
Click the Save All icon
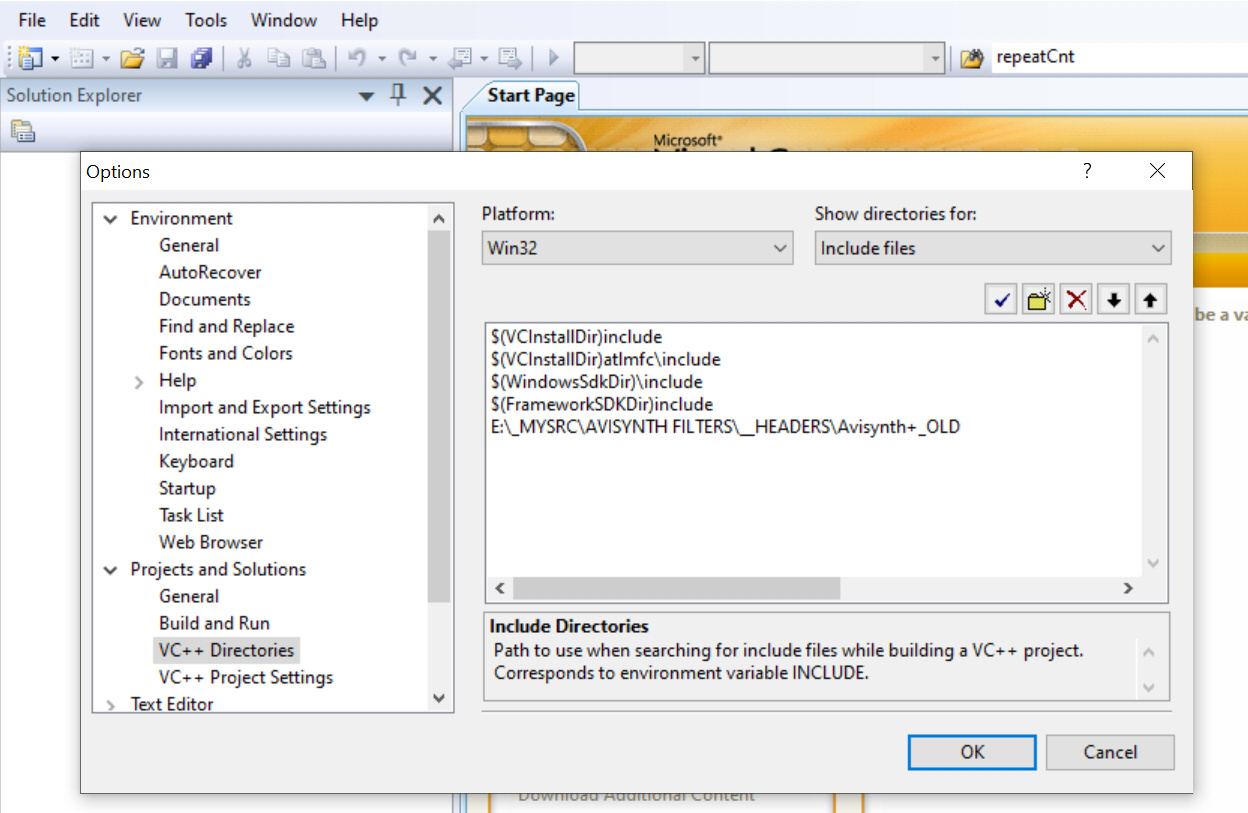coord(201,58)
